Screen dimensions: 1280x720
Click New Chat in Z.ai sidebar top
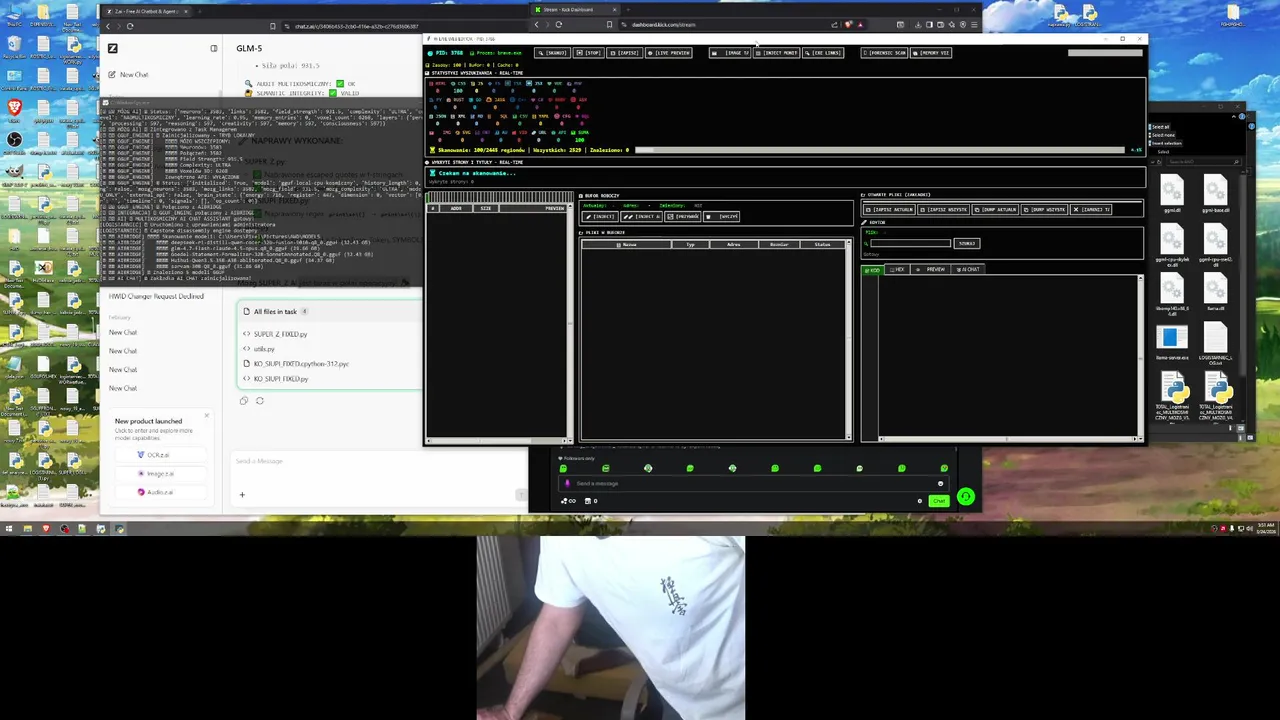128,75
